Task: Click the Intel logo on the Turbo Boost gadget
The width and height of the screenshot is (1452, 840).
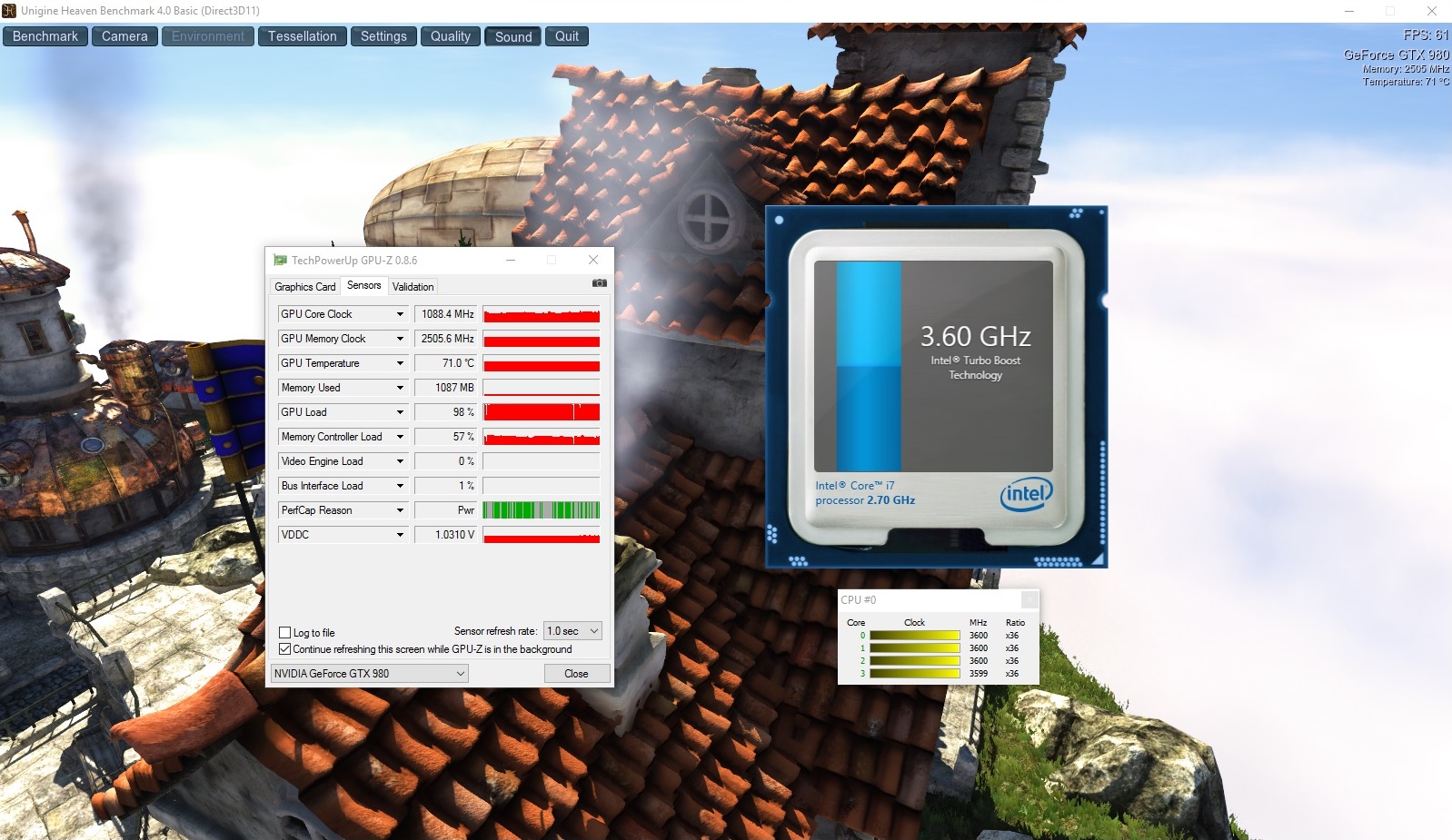Action: 1026,493
